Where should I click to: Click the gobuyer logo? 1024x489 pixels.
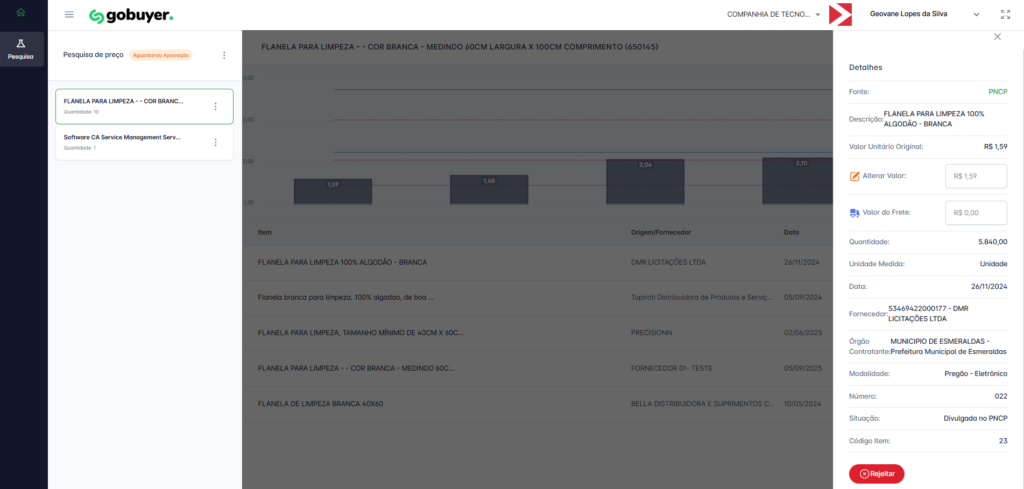click(131, 15)
